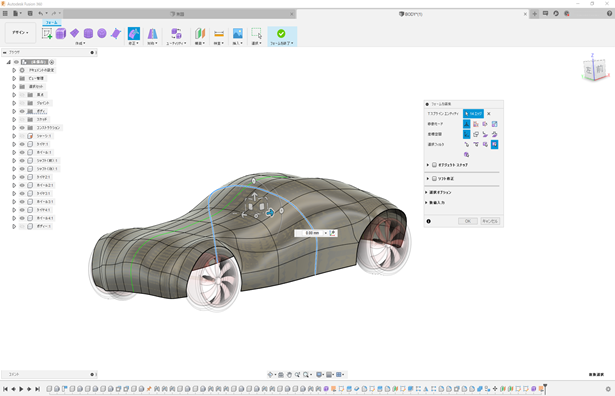Open a new design tab with plus
Viewport: 615px width, 396px height.
534,14
